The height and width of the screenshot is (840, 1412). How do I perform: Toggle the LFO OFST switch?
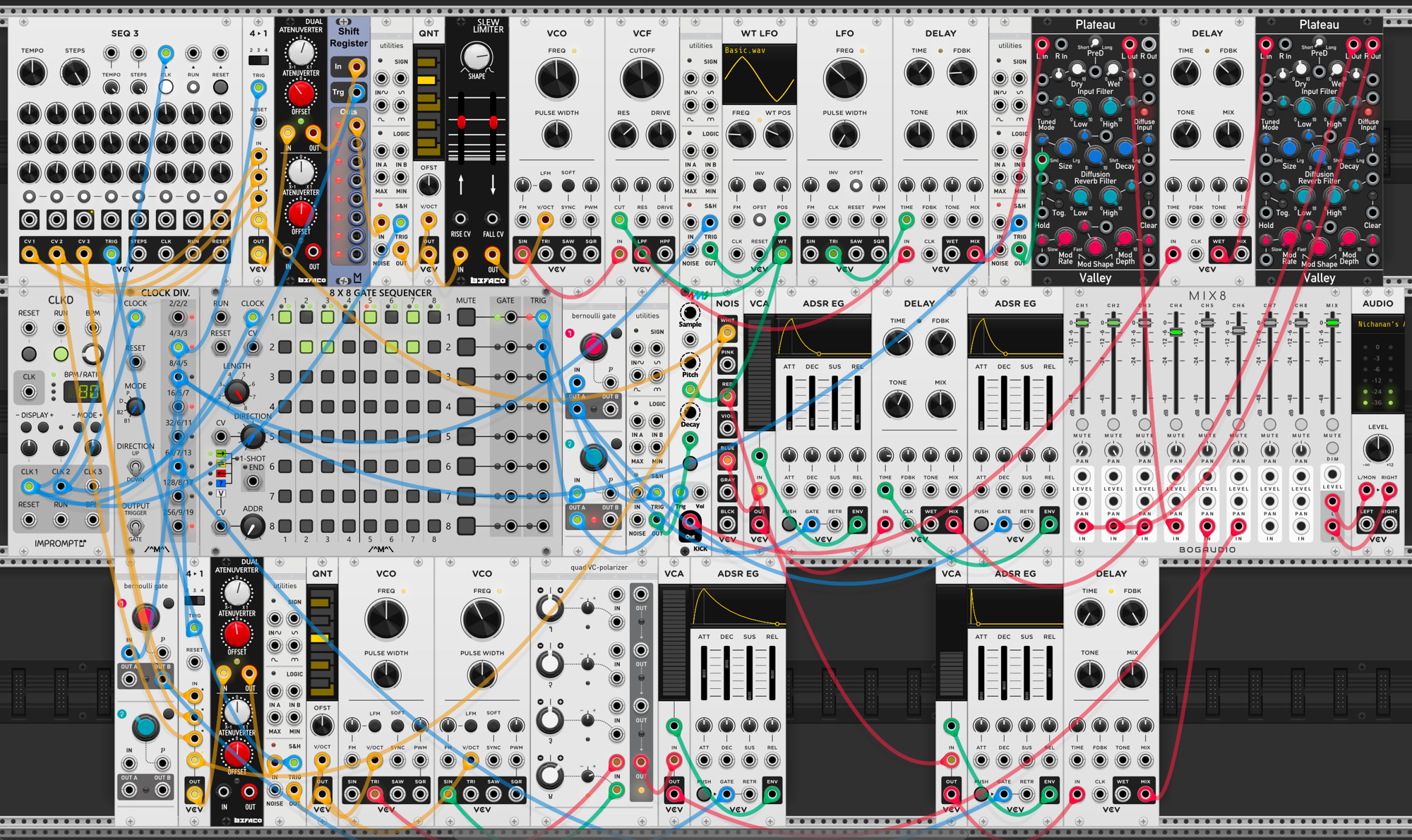[856, 185]
